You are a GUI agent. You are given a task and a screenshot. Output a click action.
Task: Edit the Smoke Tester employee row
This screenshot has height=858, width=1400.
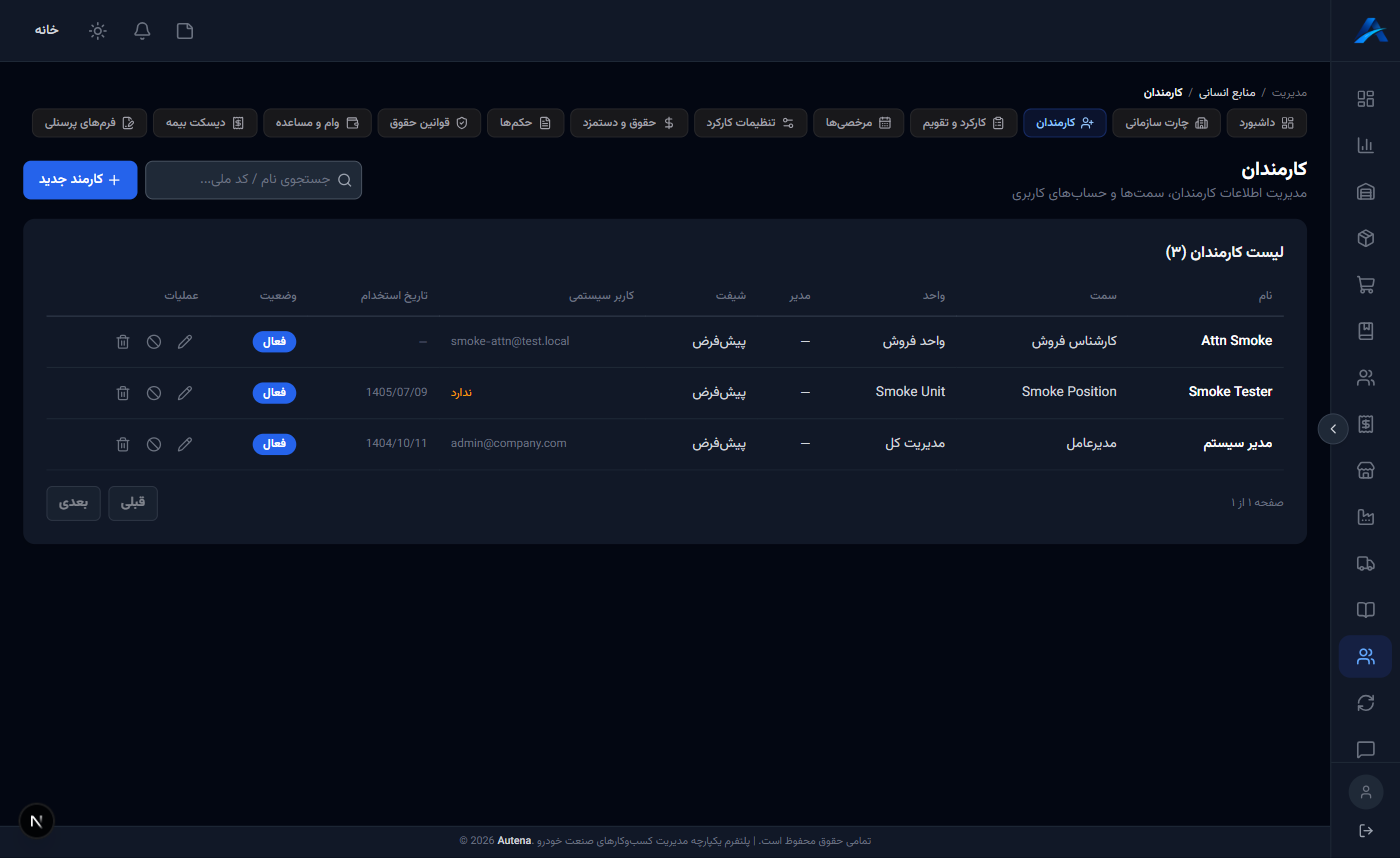pos(185,393)
